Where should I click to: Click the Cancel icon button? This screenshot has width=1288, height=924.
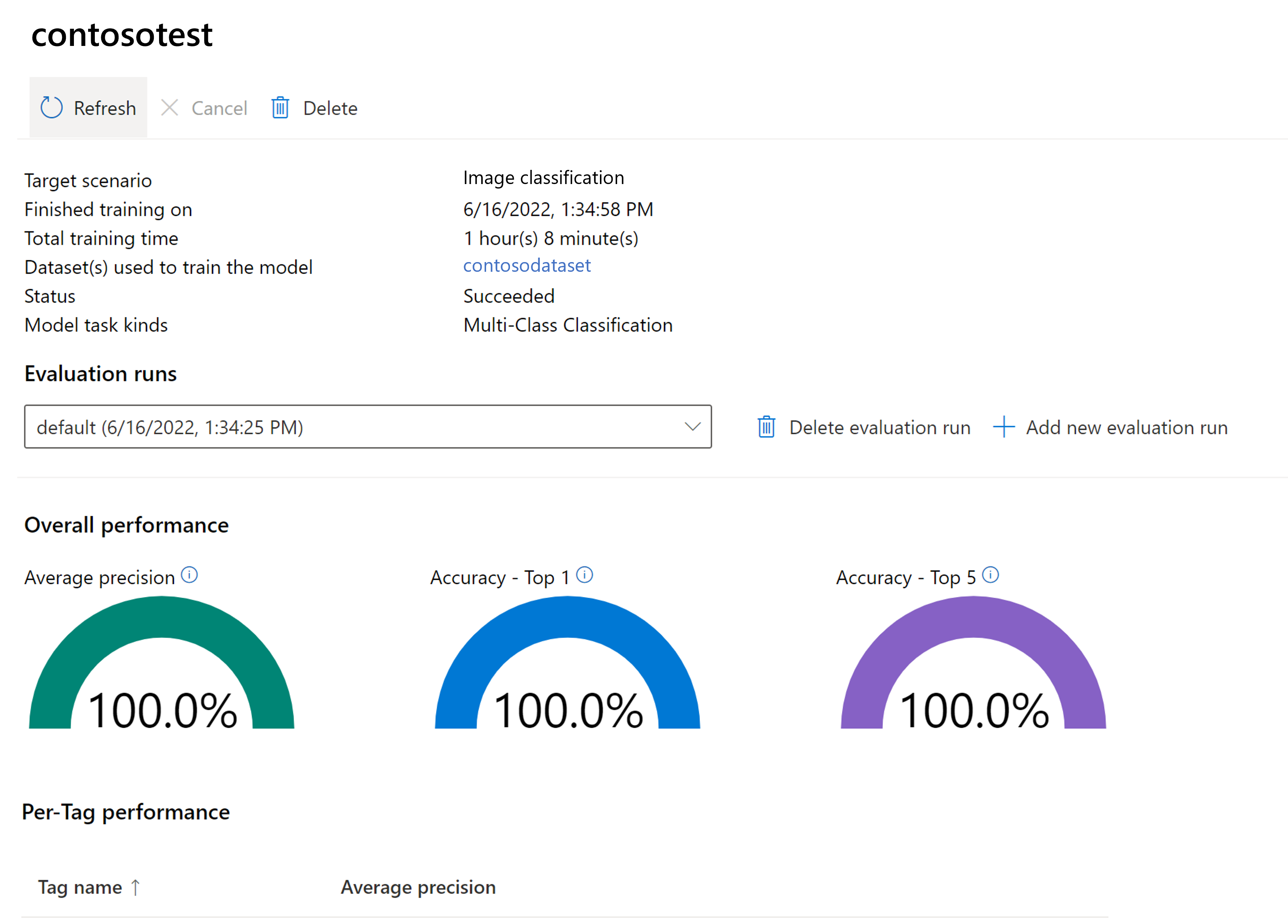point(171,107)
